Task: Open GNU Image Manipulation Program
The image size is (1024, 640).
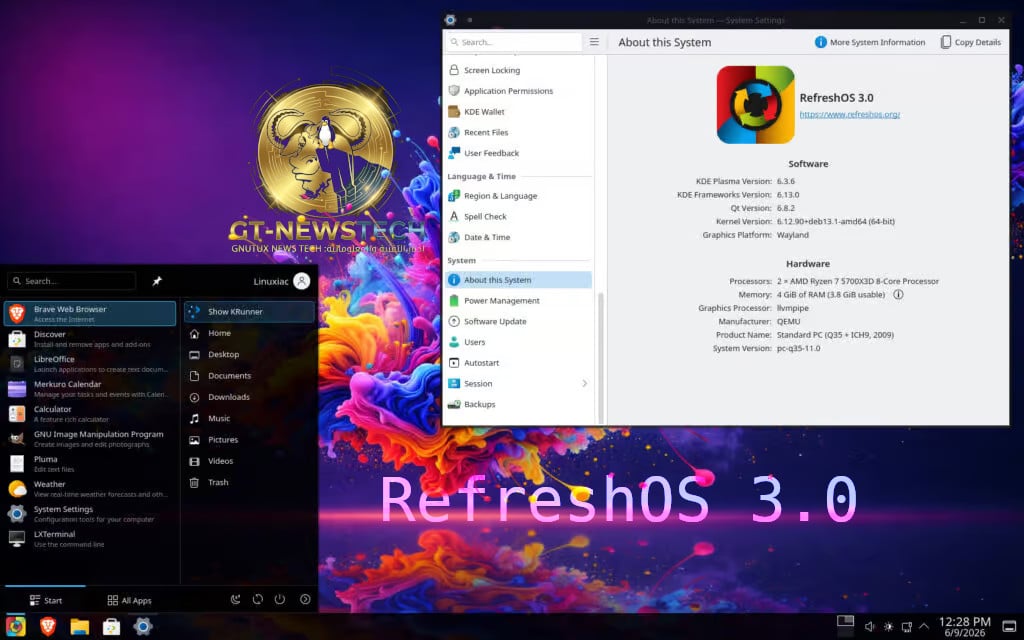Action: click(x=90, y=439)
